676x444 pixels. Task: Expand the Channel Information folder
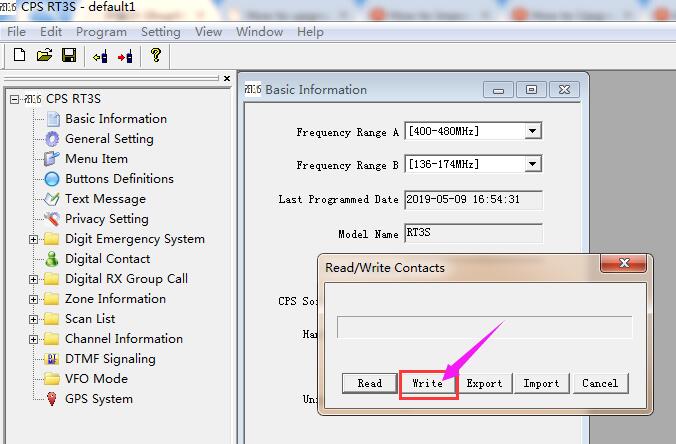click(x=33, y=339)
